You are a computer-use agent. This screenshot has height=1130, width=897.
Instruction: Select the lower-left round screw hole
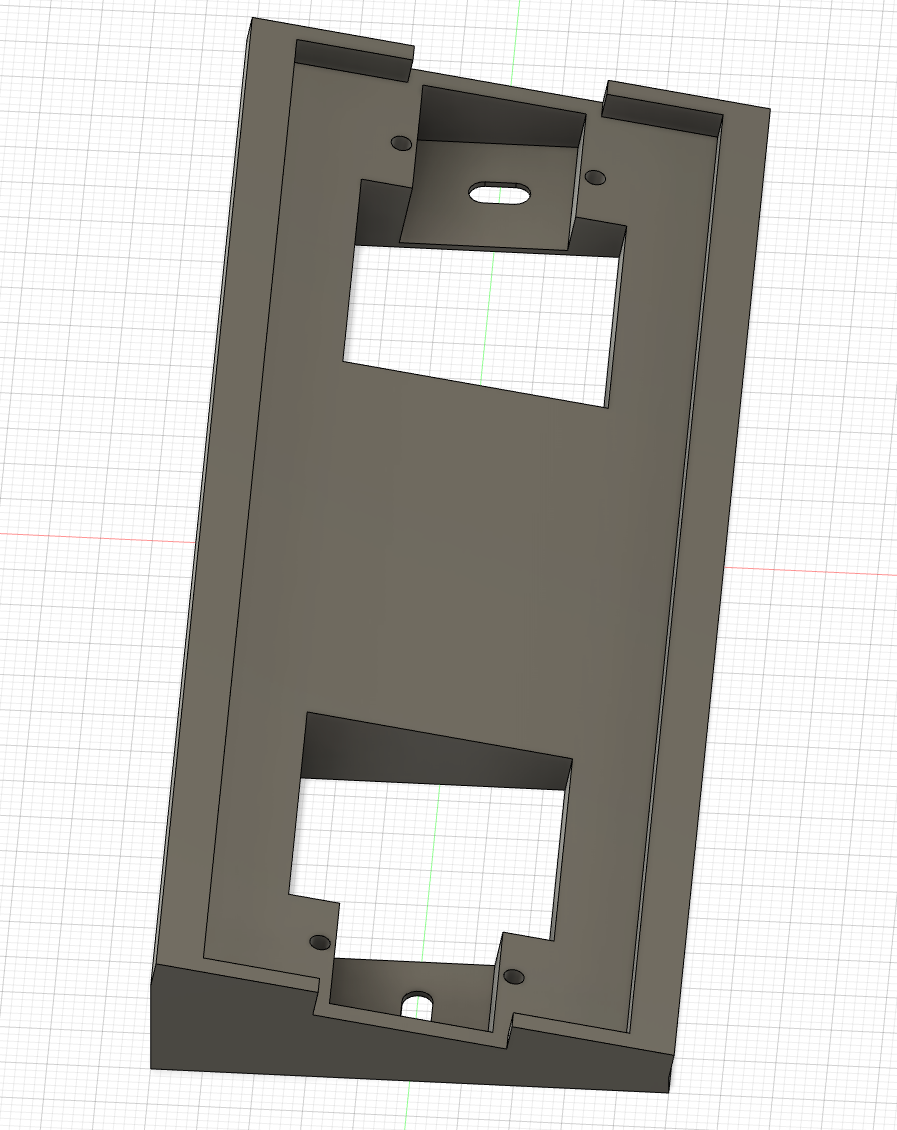point(320,942)
